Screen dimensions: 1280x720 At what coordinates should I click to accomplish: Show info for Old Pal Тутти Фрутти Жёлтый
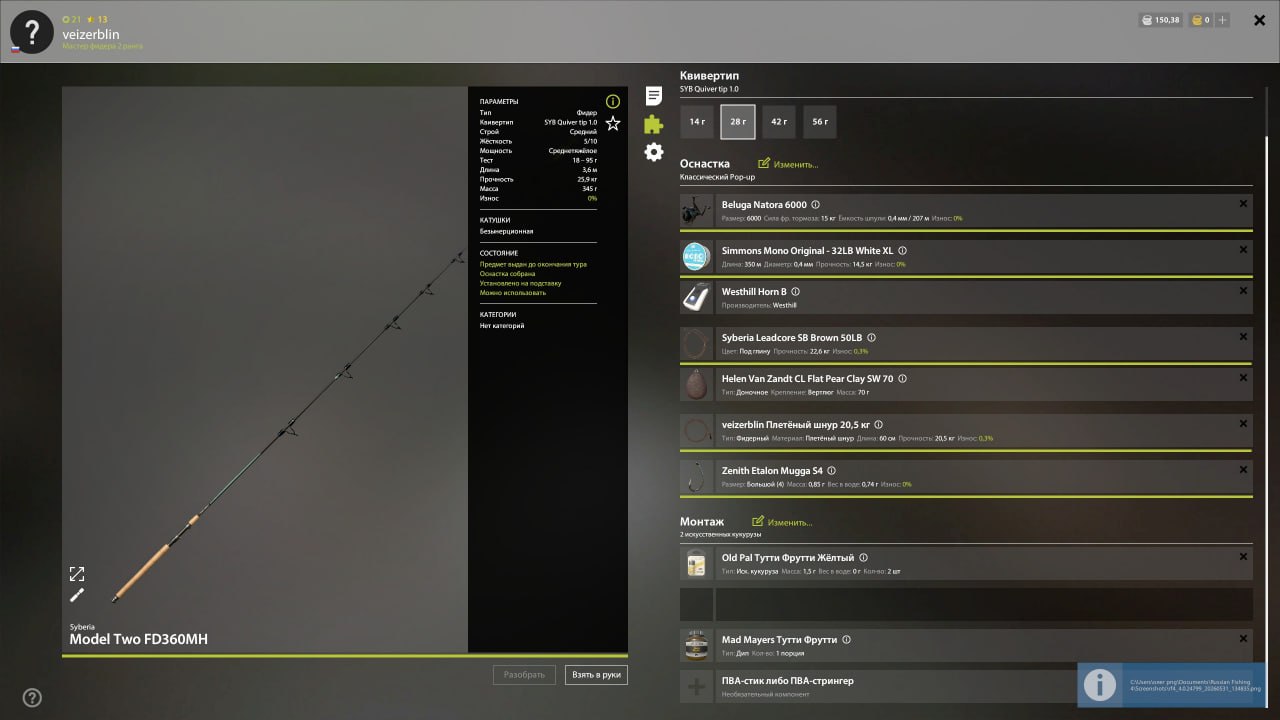(x=863, y=558)
